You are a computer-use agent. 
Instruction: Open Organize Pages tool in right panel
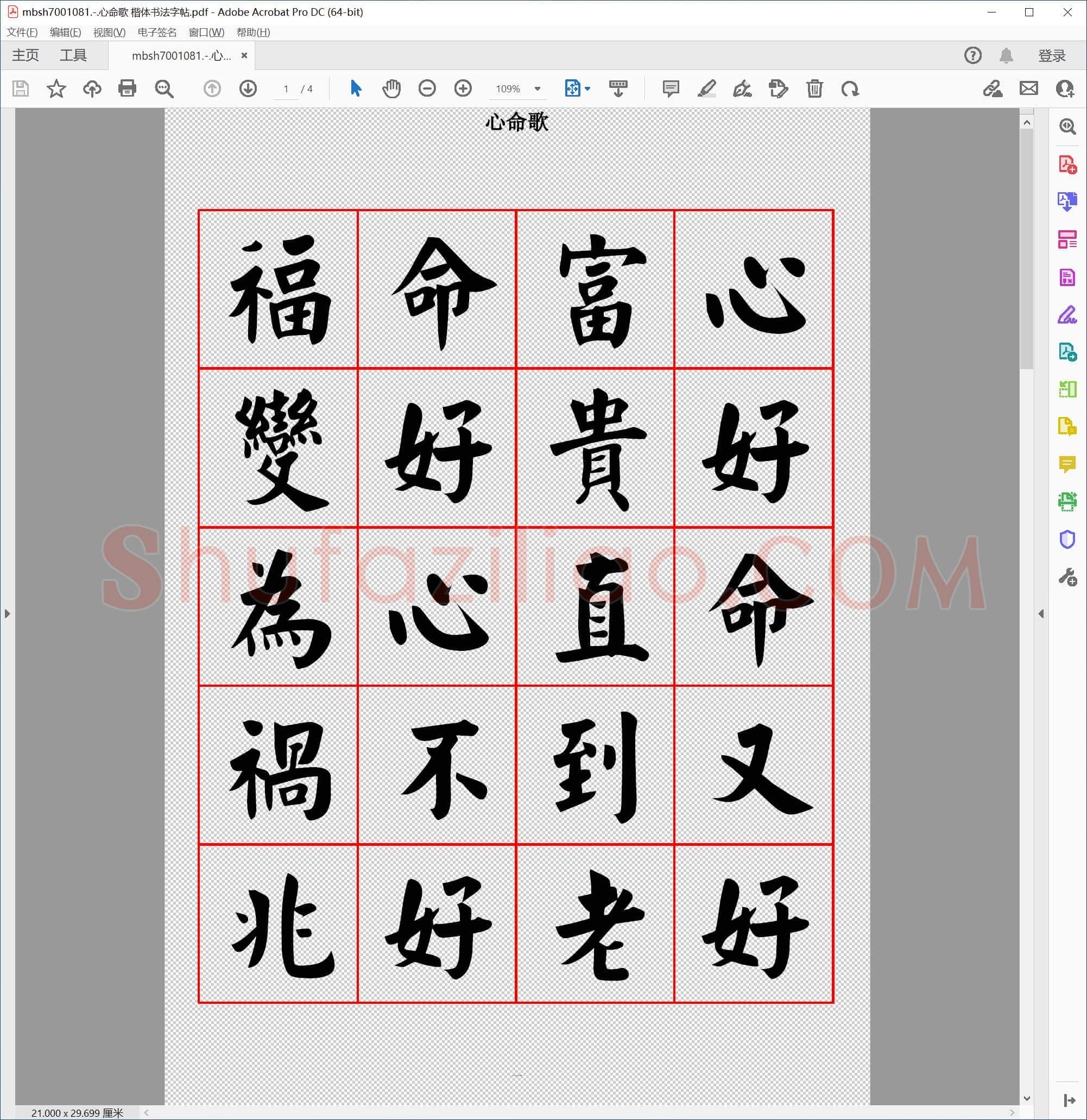tap(1067, 239)
